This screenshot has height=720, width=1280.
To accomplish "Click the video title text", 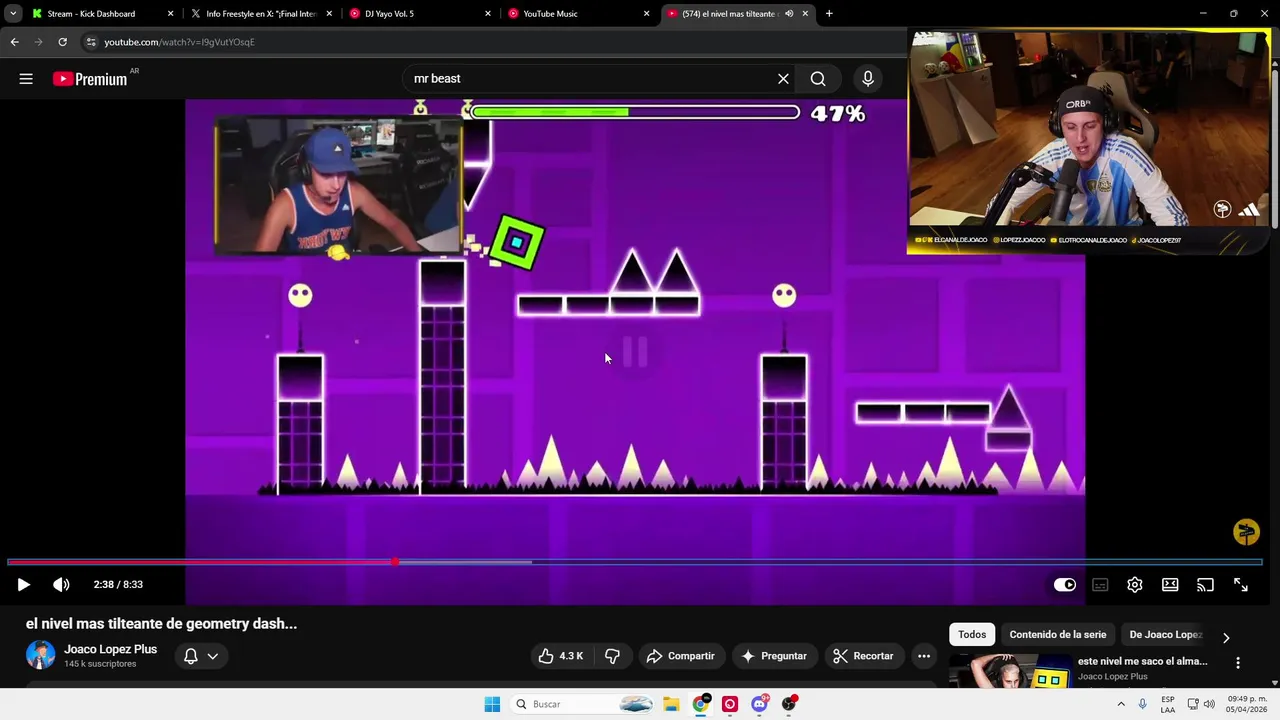I will [161, 624].
